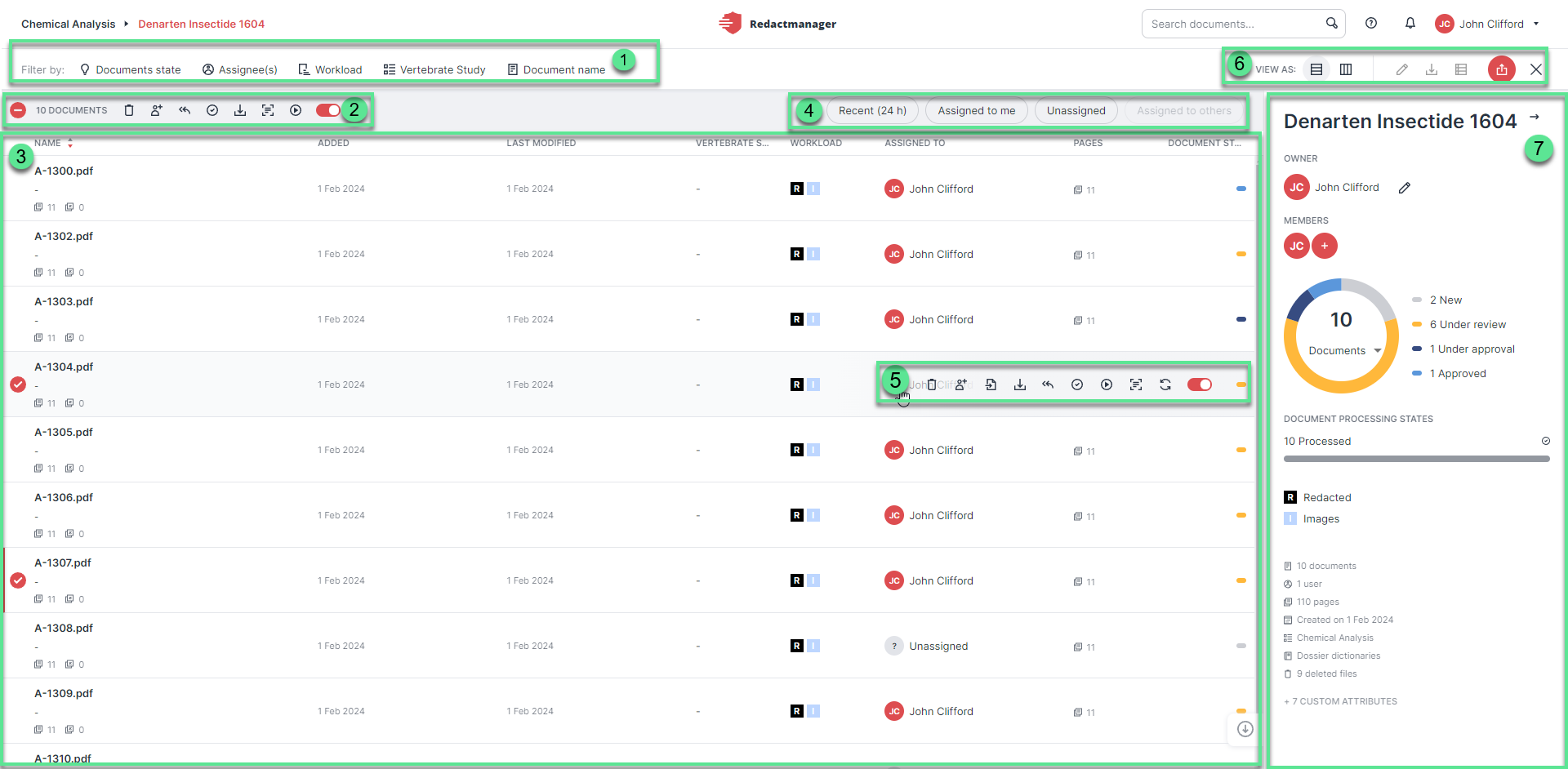1568x769 pixels.
Task: Click scroll-to-bottom arrow button
Action: pyautogui.click(x=1245, y=729)
